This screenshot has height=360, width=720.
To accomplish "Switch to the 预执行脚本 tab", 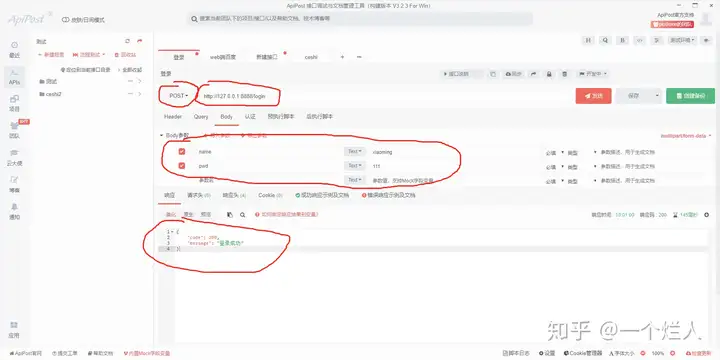I will pyautogui.click(x=281, y=117).
